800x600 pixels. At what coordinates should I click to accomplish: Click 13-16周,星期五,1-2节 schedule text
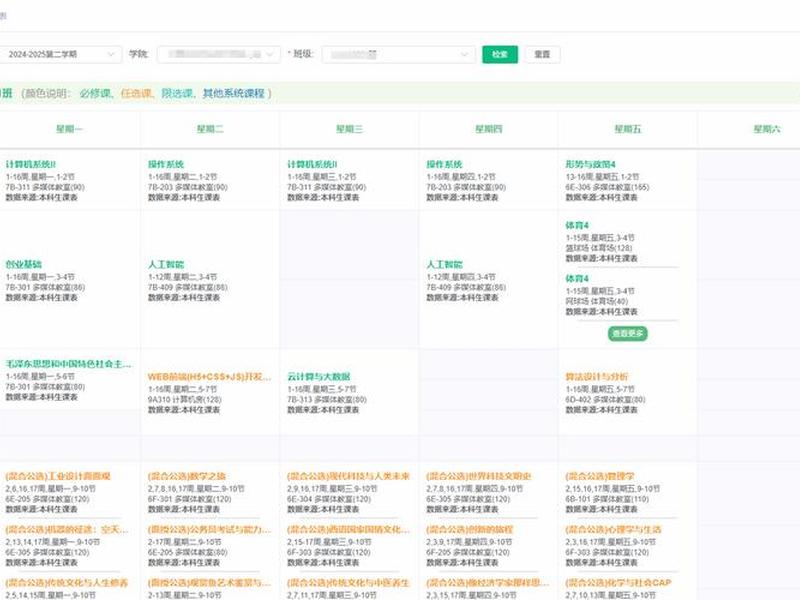tap(602, 177)
